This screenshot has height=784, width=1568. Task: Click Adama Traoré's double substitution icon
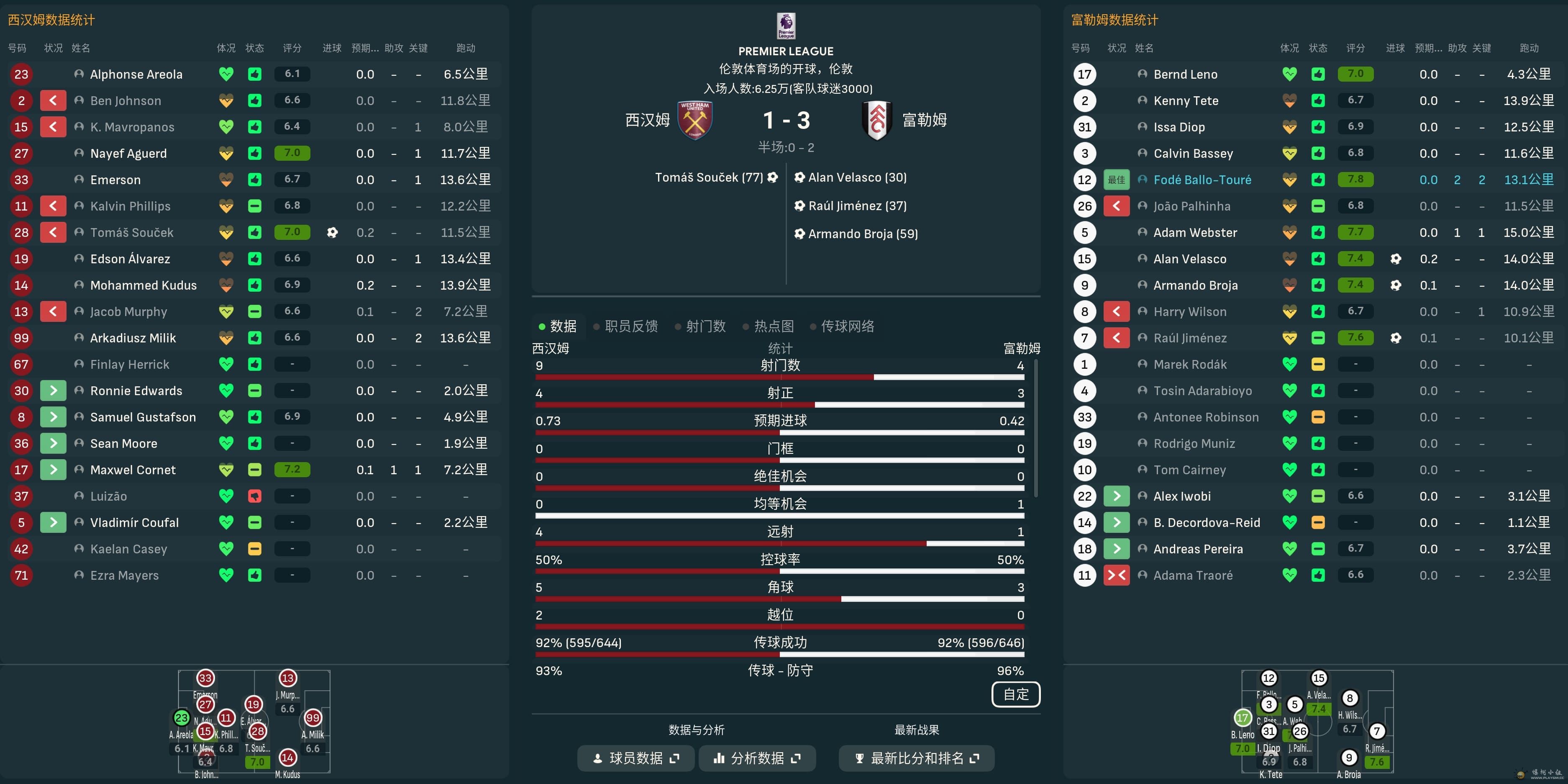coord(1116,575)
